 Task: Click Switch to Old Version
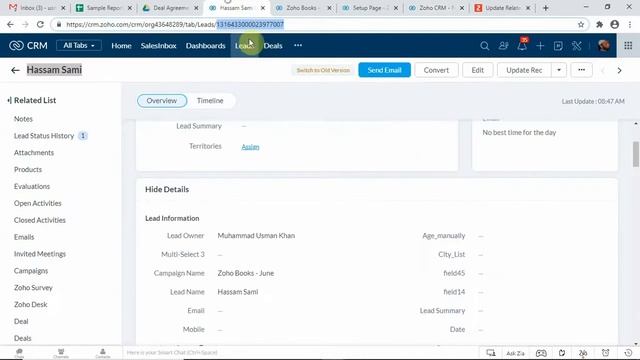(x=323, y=70)
